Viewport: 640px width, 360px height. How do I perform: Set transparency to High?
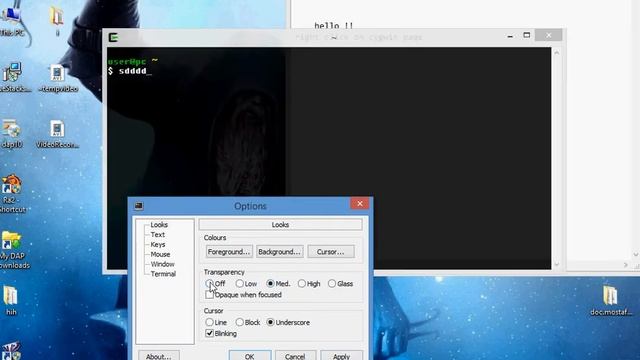click(x=302, y=283)
